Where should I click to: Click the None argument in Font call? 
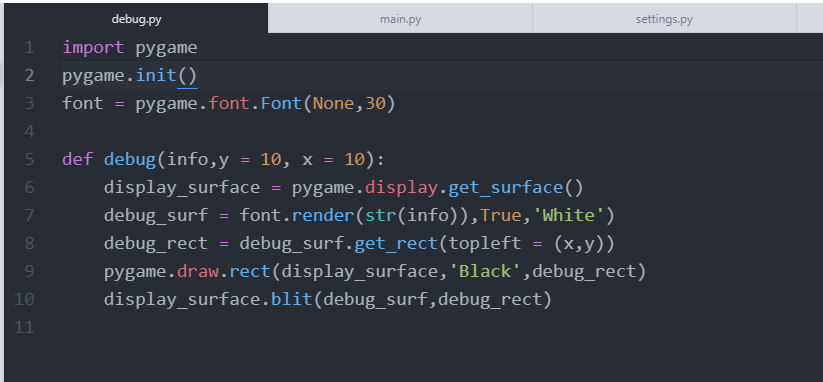tap(333, 103)
